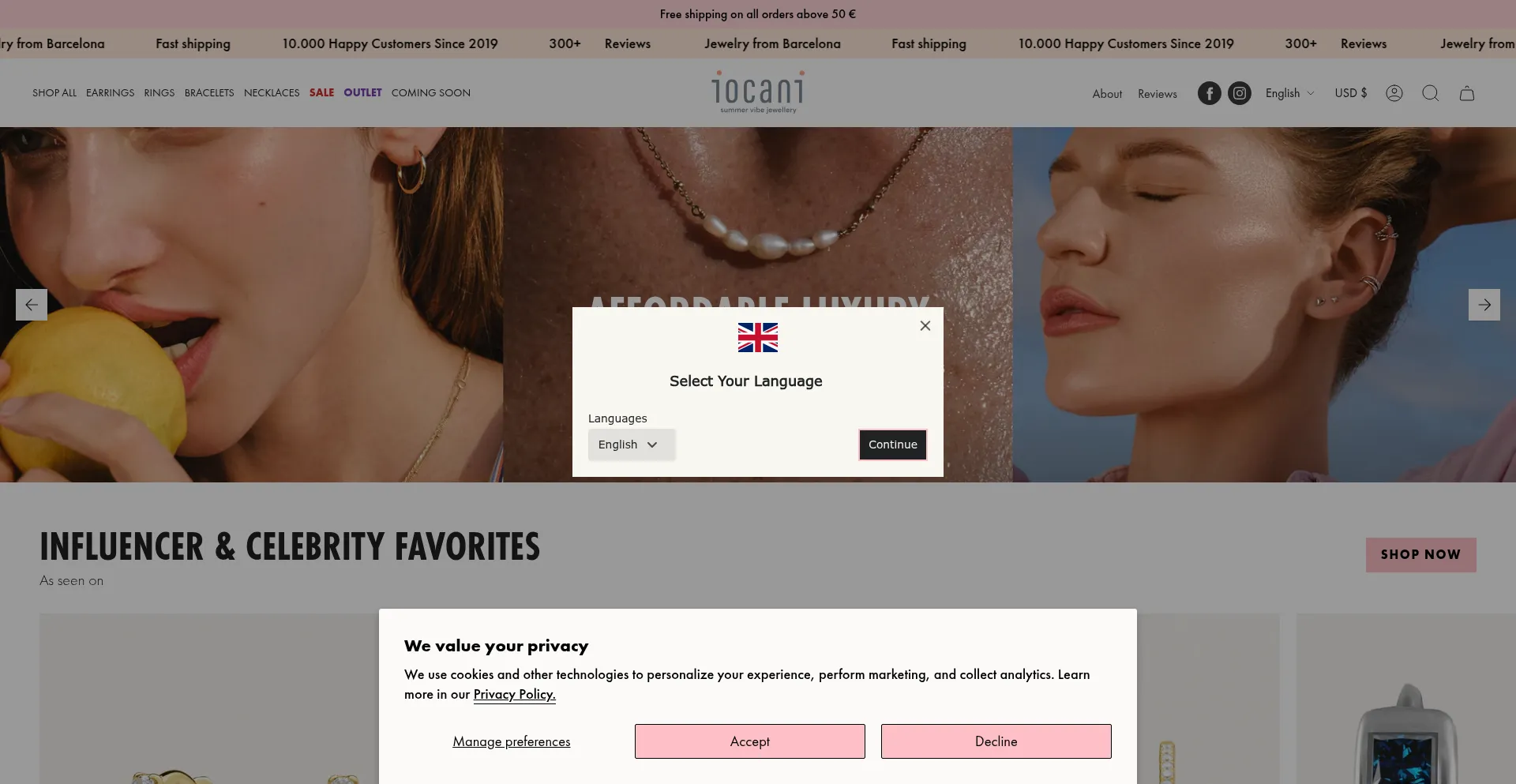This screenshot has height=784, width=1516.
Task: Open the Instagram profile icon
Action: [x=1240, y=93]
